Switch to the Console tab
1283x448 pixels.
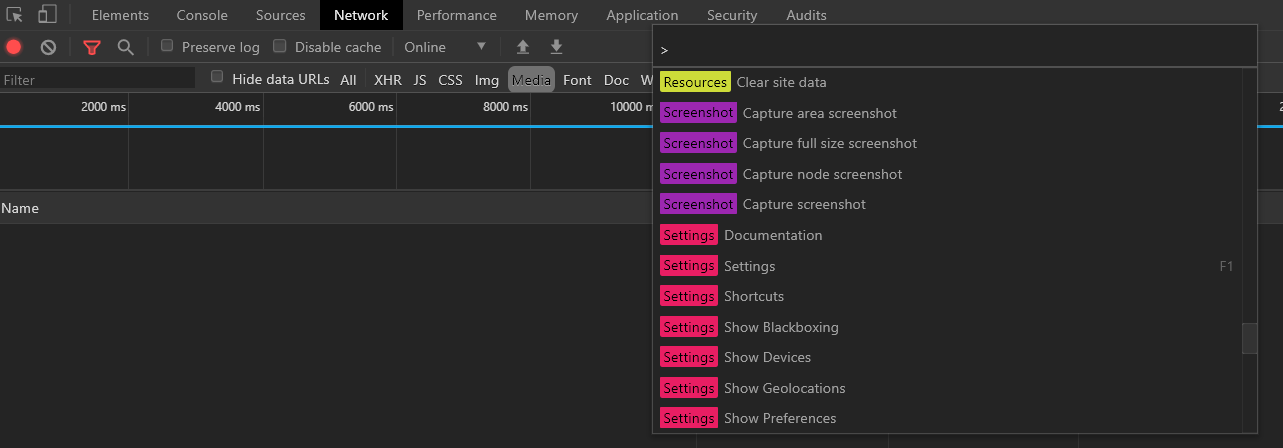pos(202,15)
